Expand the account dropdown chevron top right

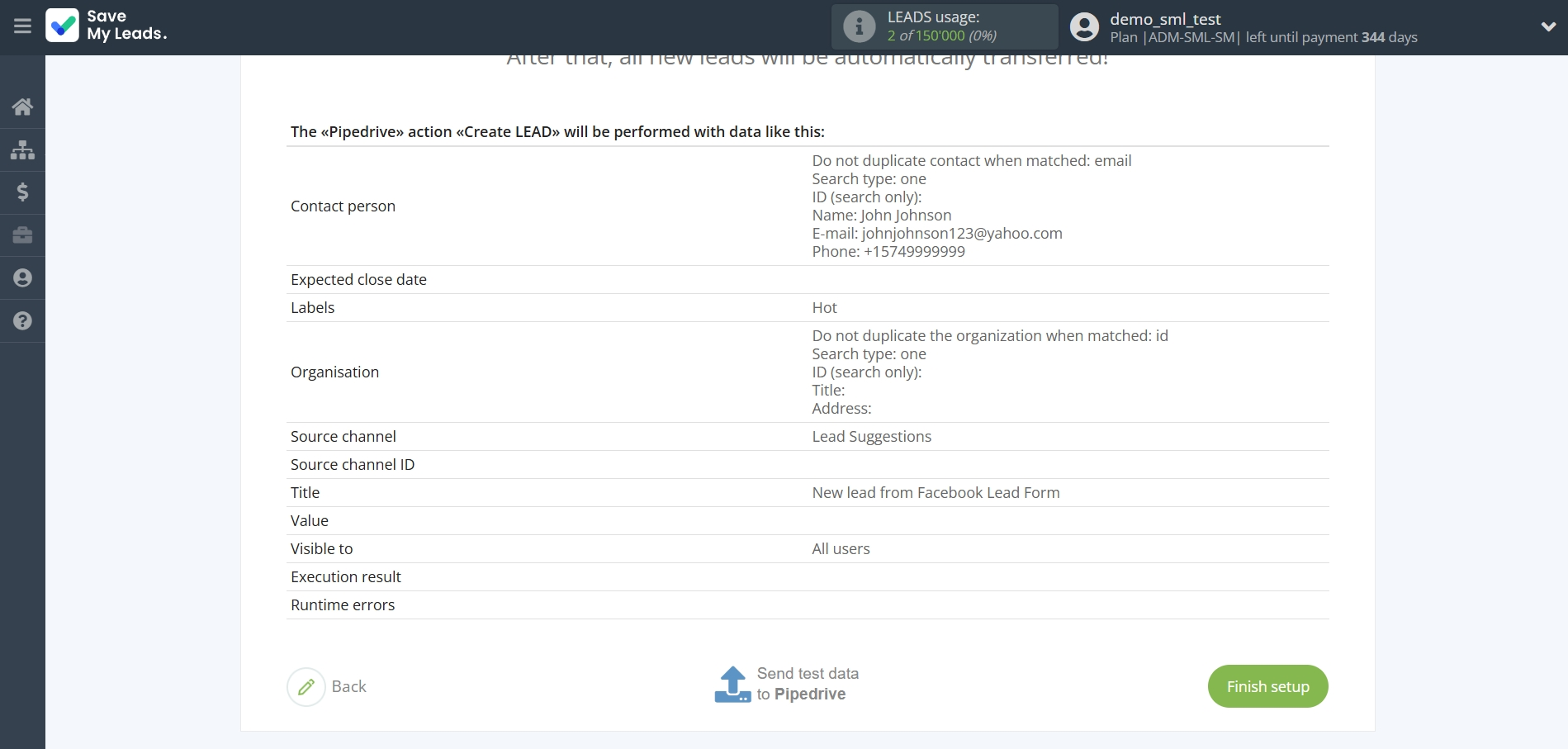(1549, 26)
